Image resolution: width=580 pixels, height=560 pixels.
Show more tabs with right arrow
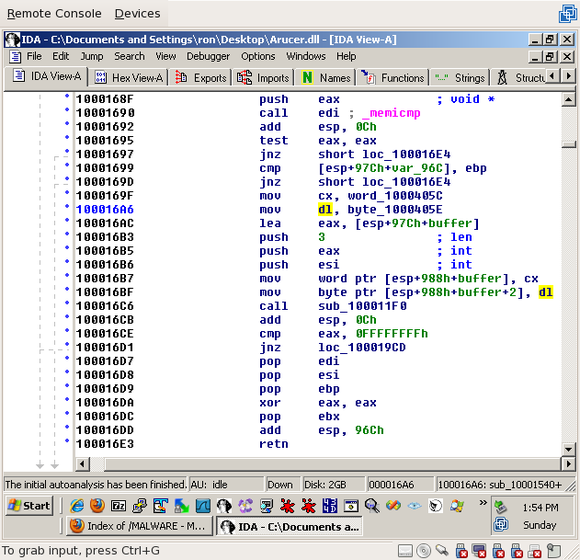(569, 76)
